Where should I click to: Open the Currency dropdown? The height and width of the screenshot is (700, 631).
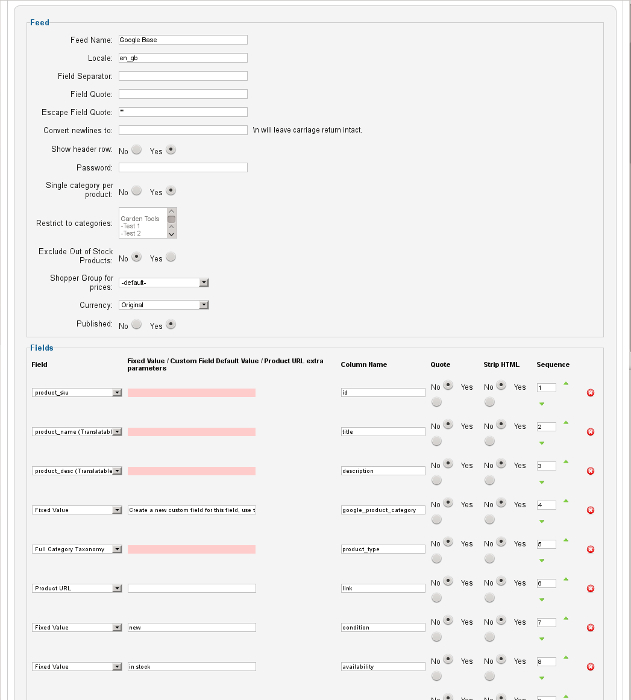pos(164,305)
